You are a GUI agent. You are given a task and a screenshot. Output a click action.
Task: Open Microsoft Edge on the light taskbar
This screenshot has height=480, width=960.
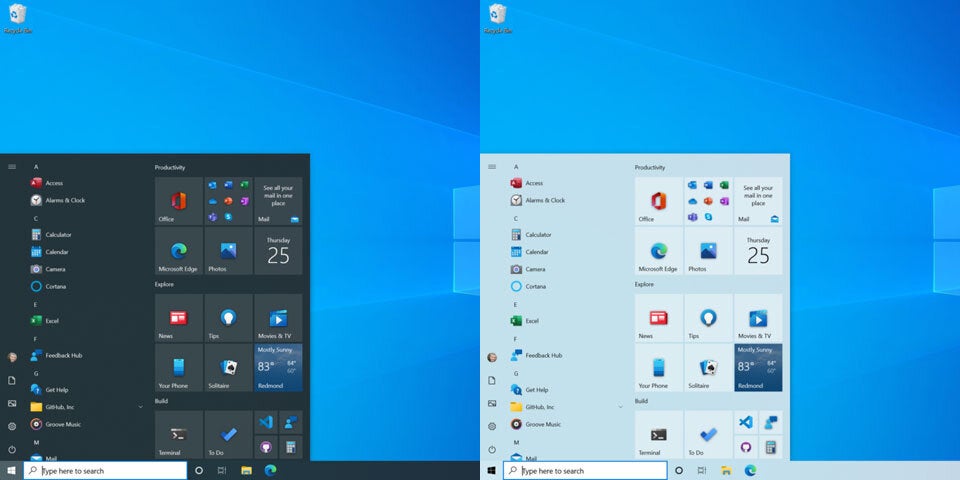point(750,470)
